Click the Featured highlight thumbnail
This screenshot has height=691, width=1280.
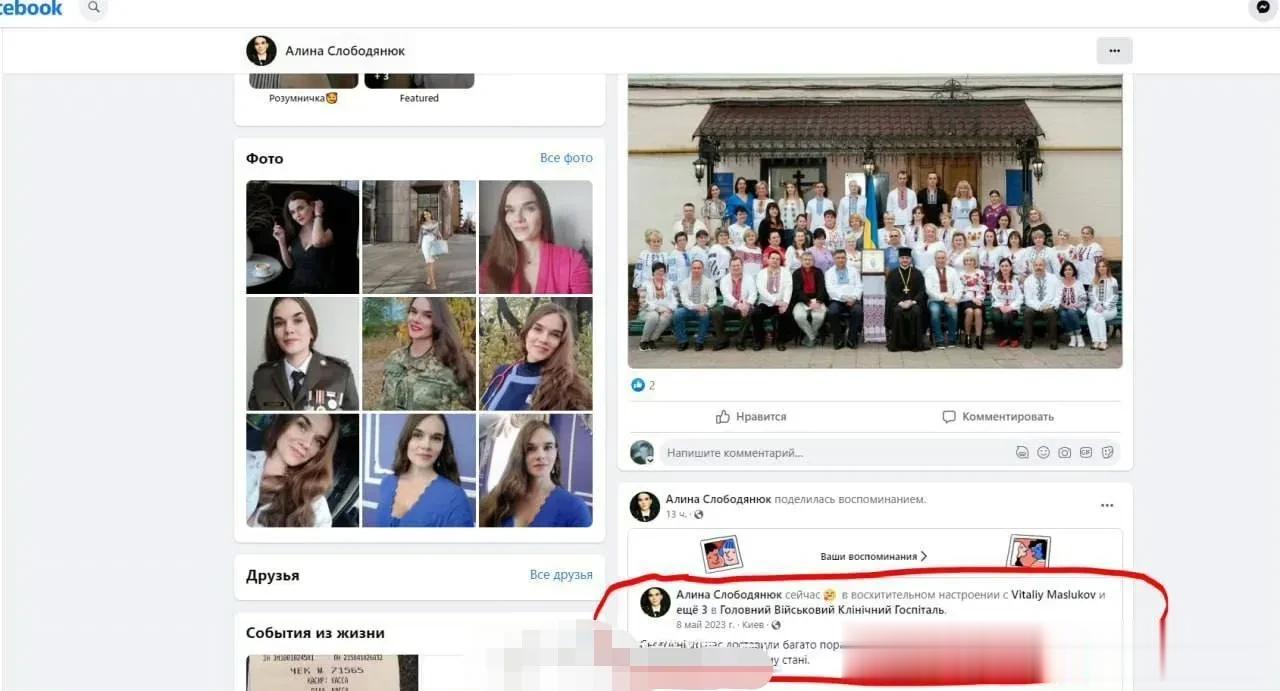419,81
